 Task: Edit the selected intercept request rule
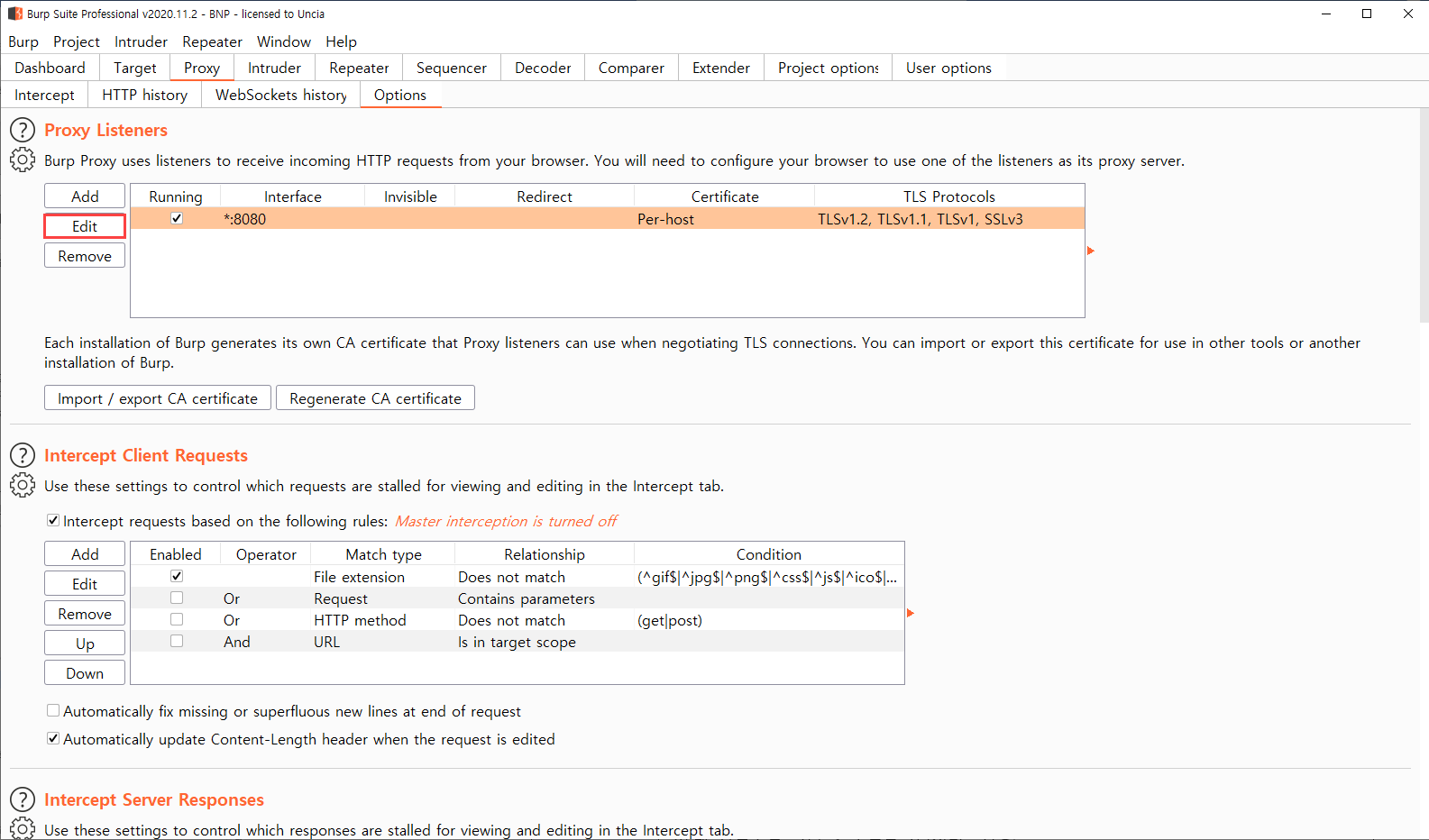85,583
